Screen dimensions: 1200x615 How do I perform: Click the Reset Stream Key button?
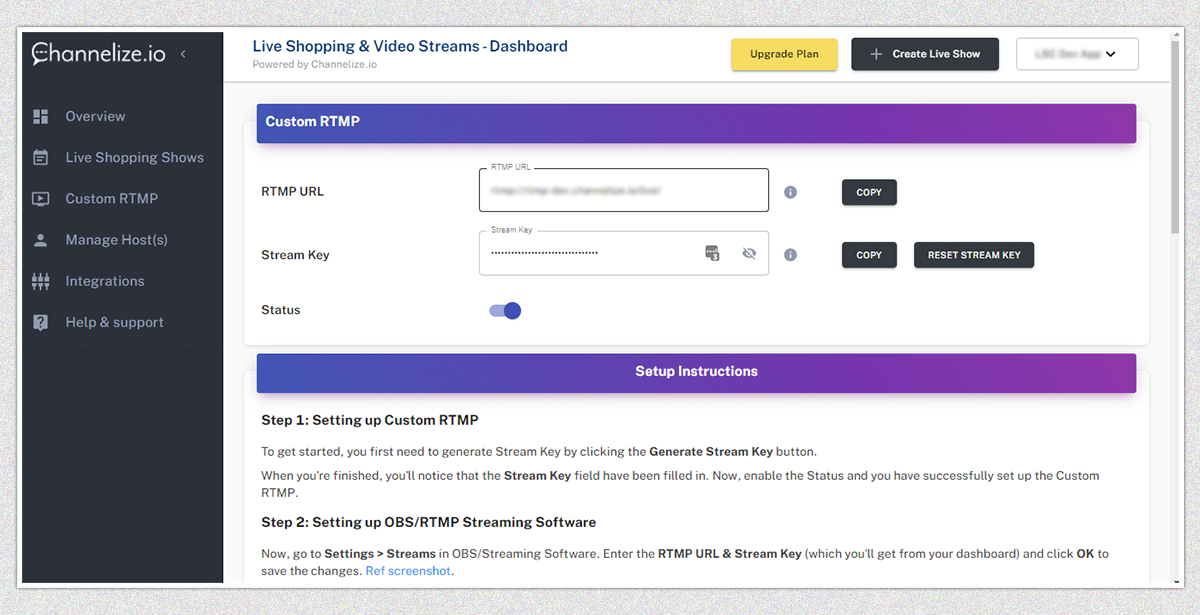click(x=974, y=255)
